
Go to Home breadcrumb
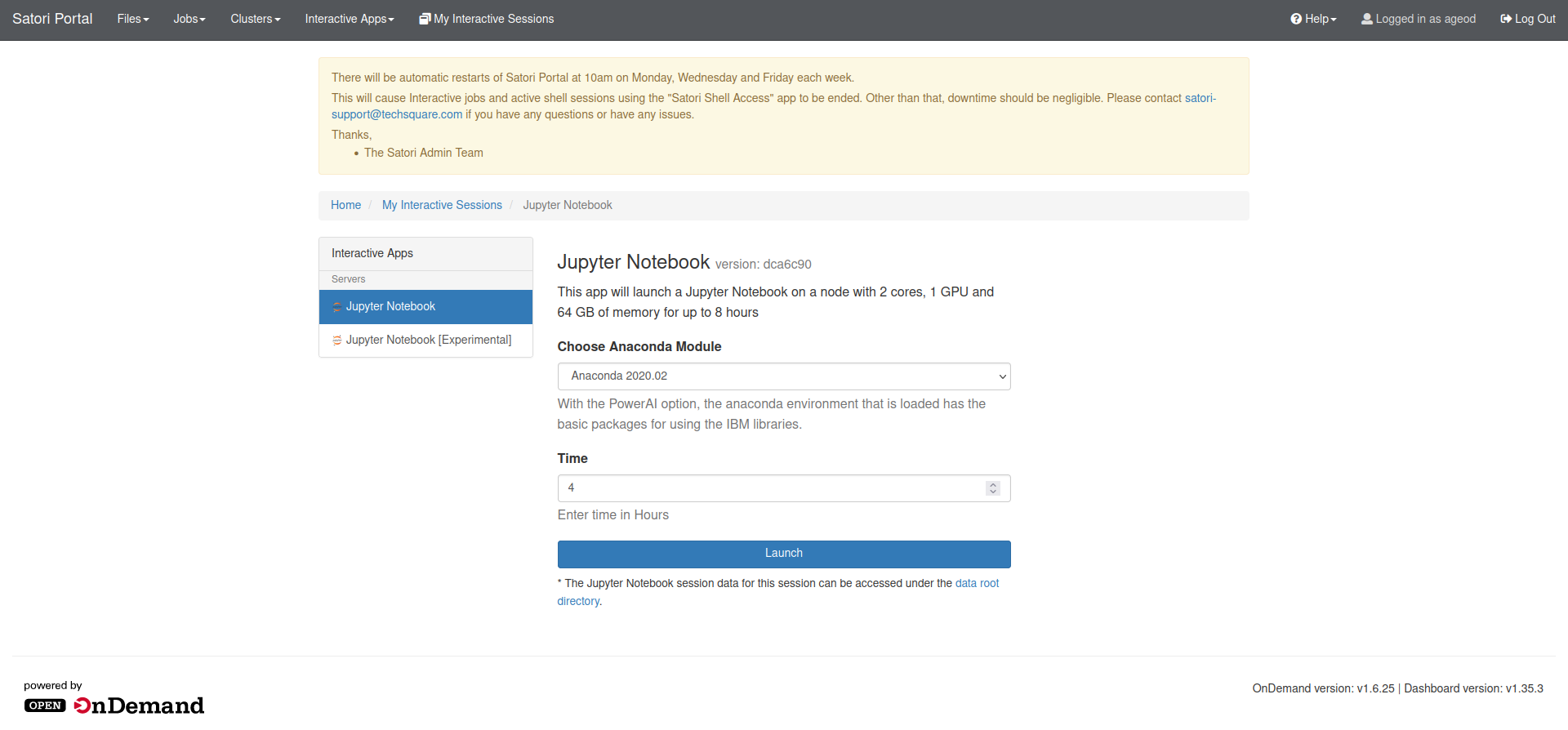(x=345, y=205)
